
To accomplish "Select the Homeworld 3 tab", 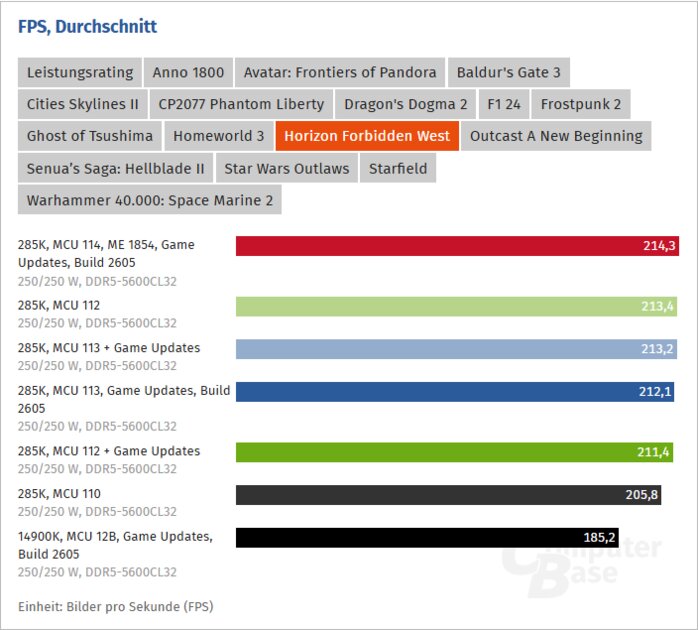I will pyautogui.click(x=219, y=136).
